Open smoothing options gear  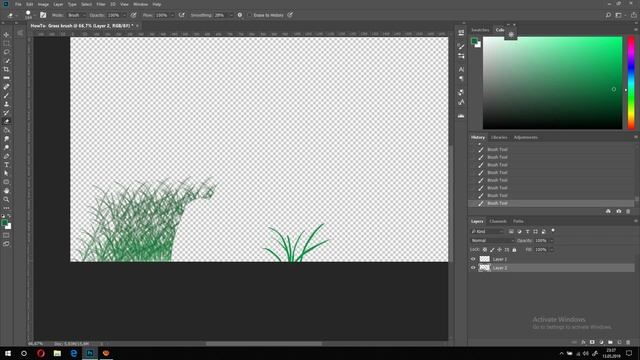pos(240,15)
